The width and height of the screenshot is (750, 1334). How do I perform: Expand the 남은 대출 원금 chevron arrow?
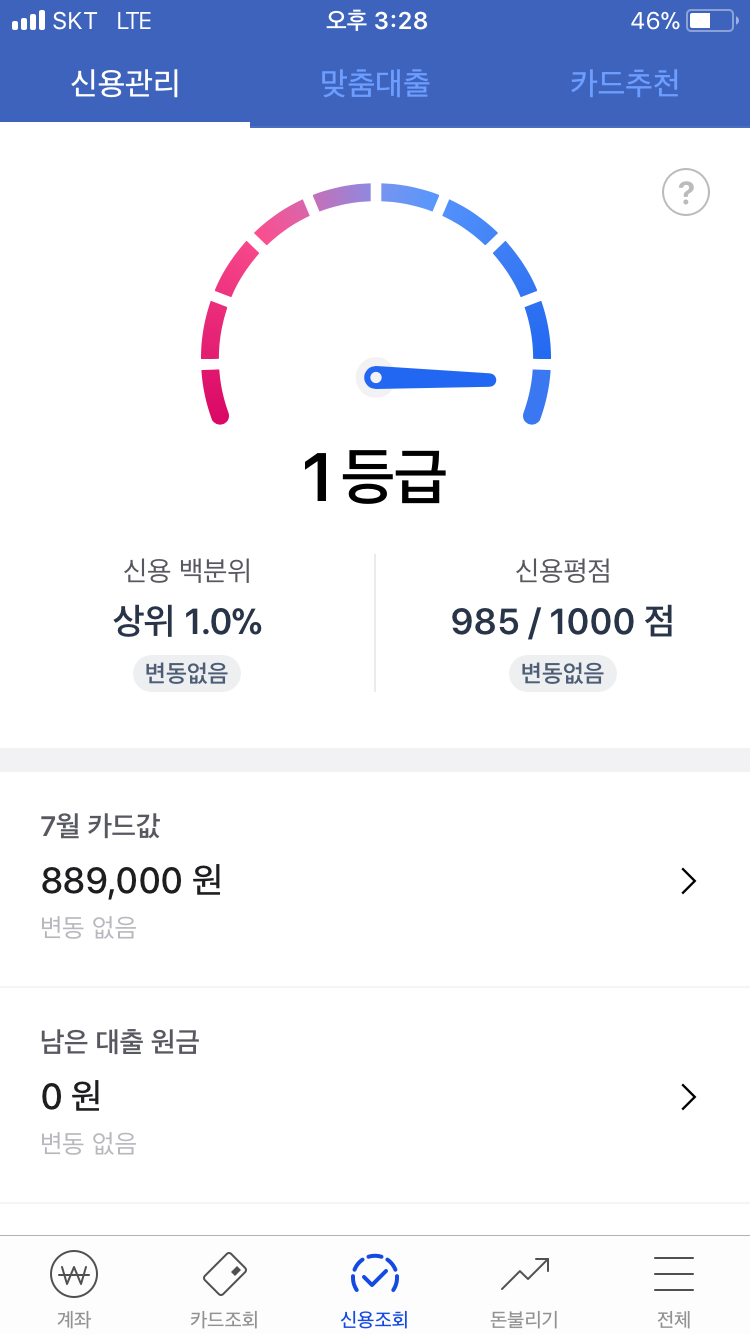click(x=688, y=1097)
